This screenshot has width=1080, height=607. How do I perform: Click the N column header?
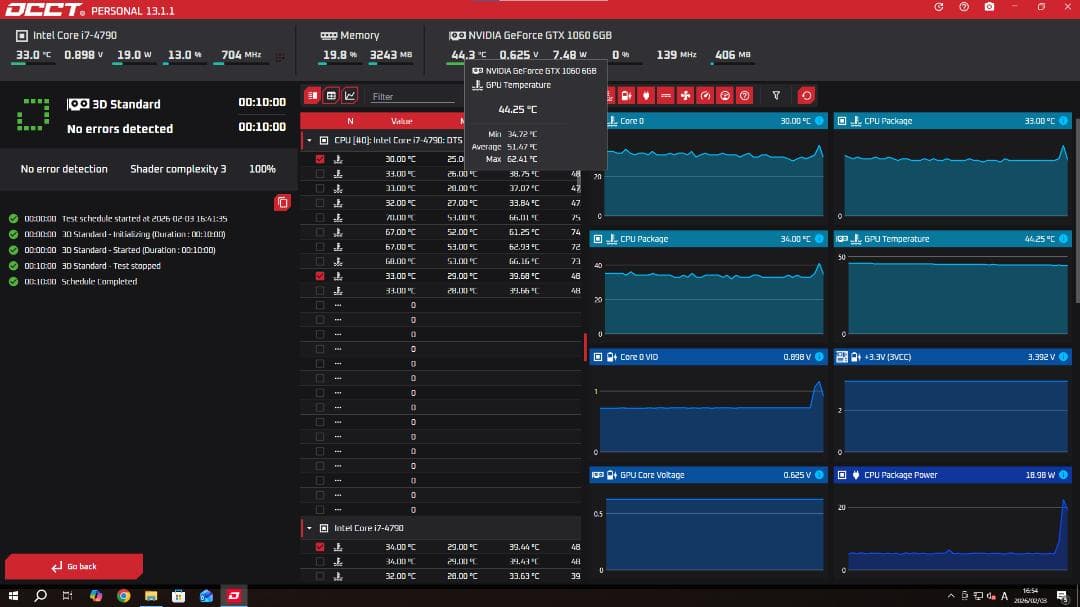tap(350, 121)
